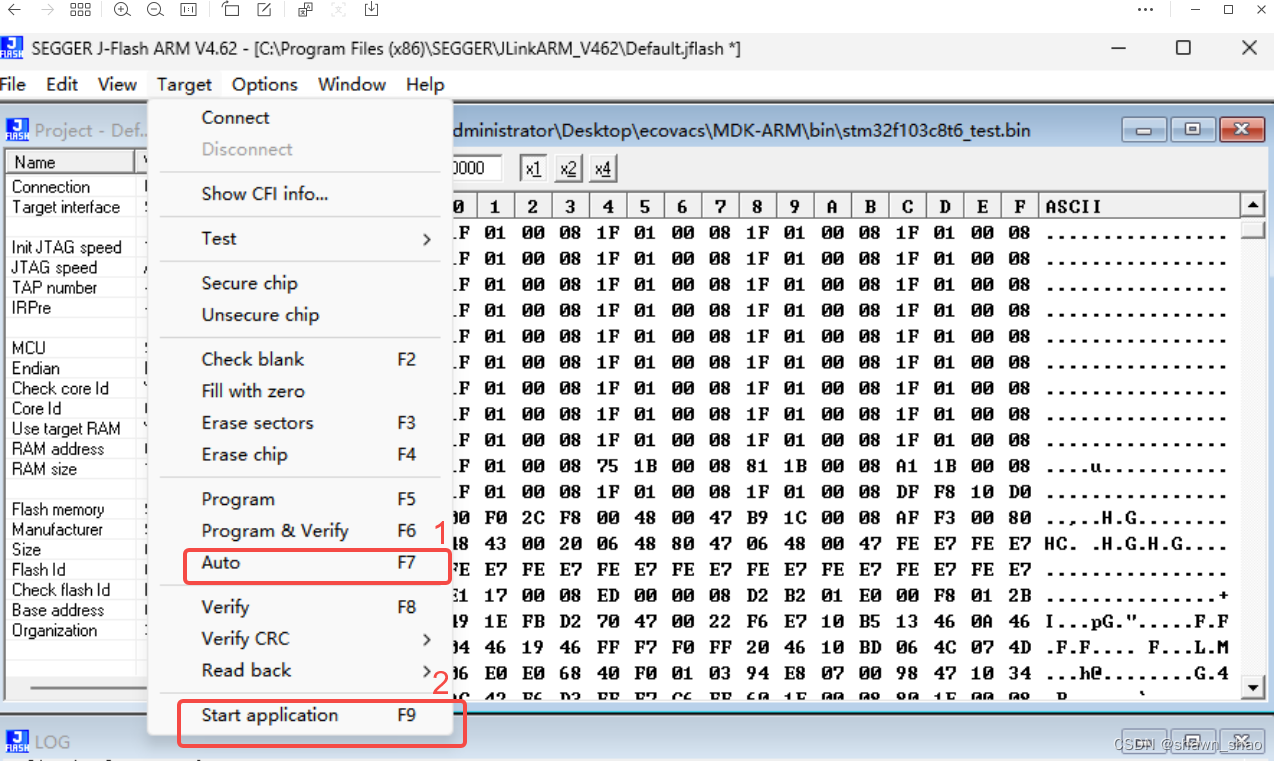Image resolution: width=1277 pixels, height=761 pixels.
Task: Open the View menu
Action: pyautogui.click(x=117, y=84)
